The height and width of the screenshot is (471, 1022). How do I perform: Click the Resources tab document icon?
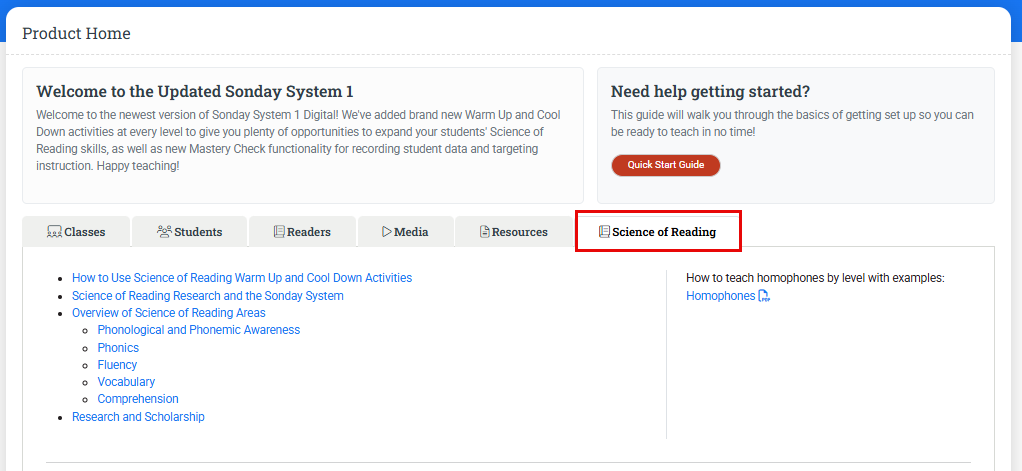pos(484,232)
